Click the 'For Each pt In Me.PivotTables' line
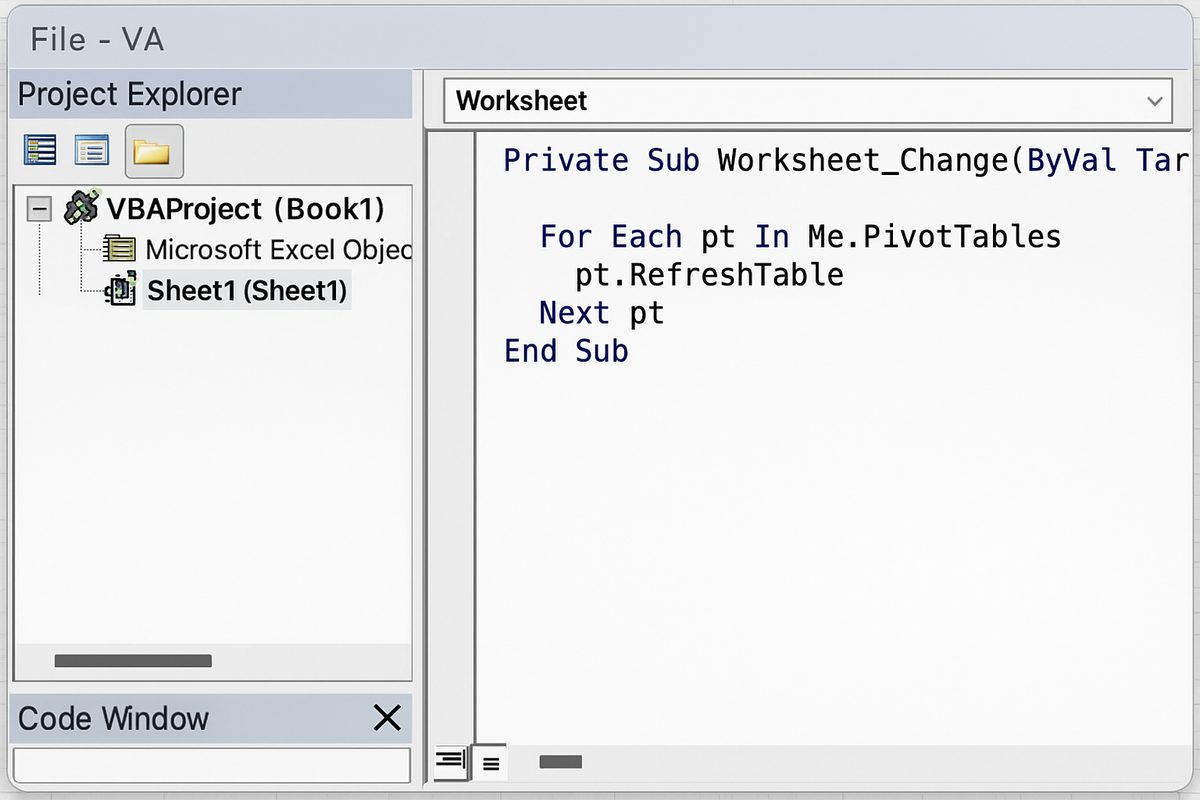 pos(800,237)
